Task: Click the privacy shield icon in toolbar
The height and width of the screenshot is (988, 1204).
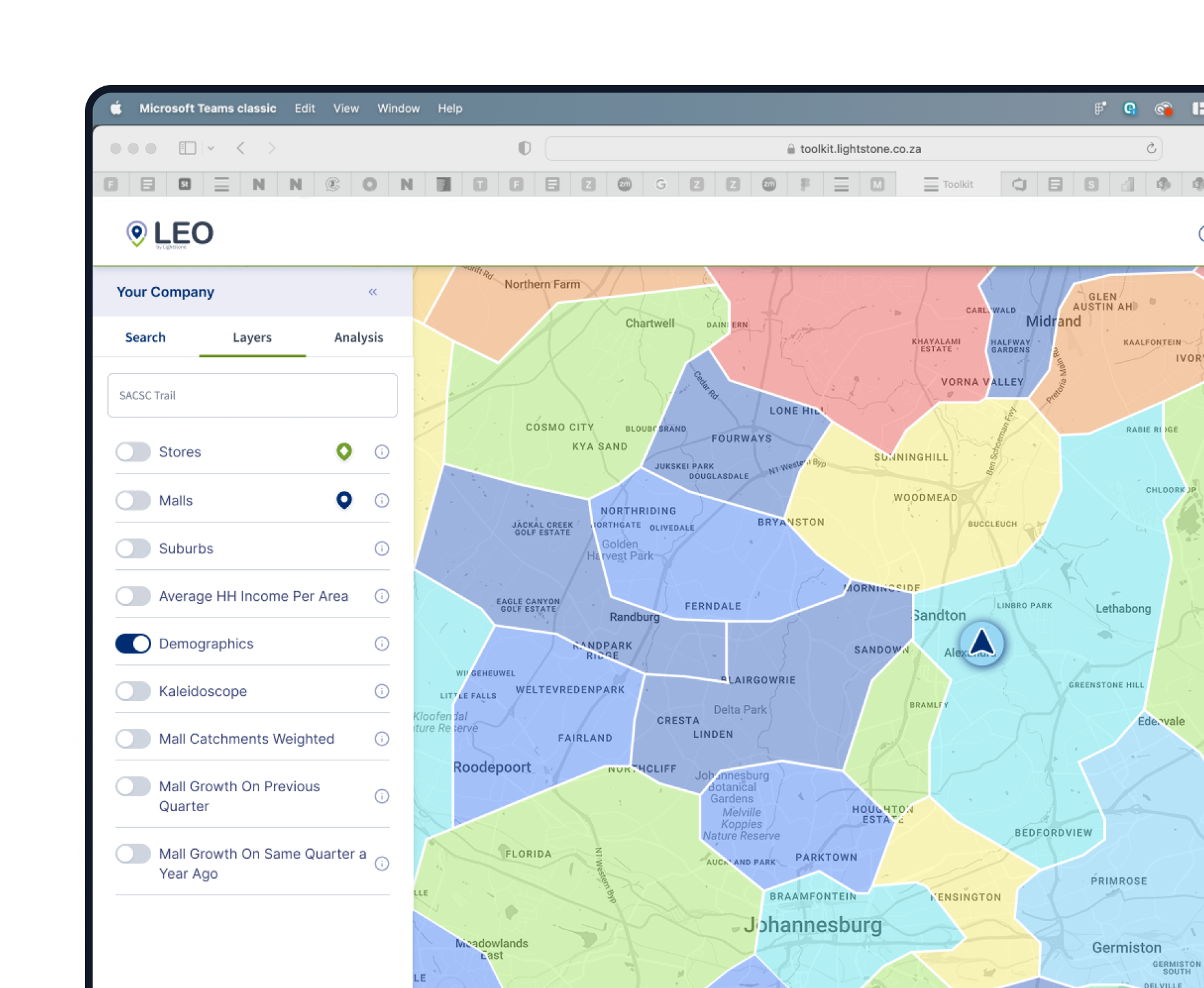Action: click(525, 149)
